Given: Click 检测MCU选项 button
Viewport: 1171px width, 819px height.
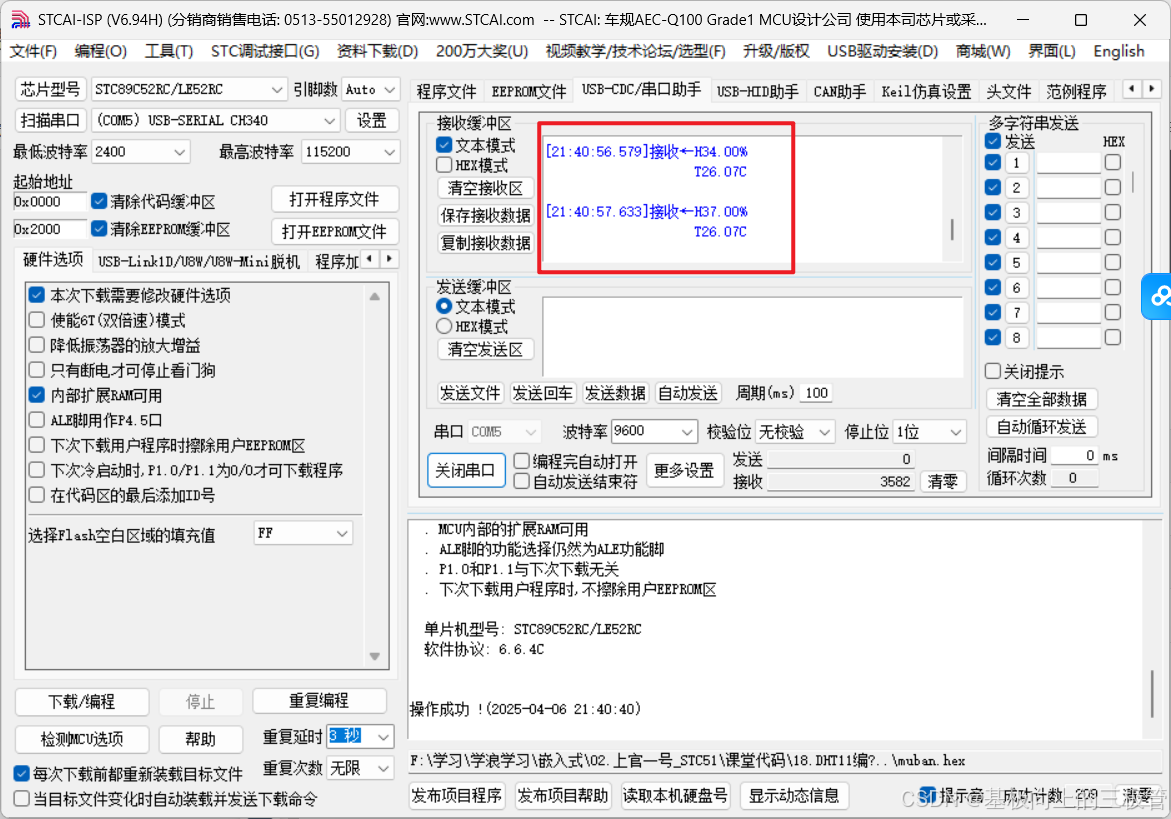Looking at the screenshot, I should (x=82, y=739).
